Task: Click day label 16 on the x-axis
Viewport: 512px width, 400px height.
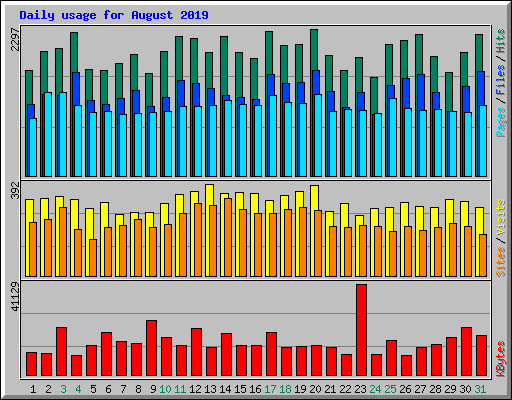Action: click(x=255, y=389)
